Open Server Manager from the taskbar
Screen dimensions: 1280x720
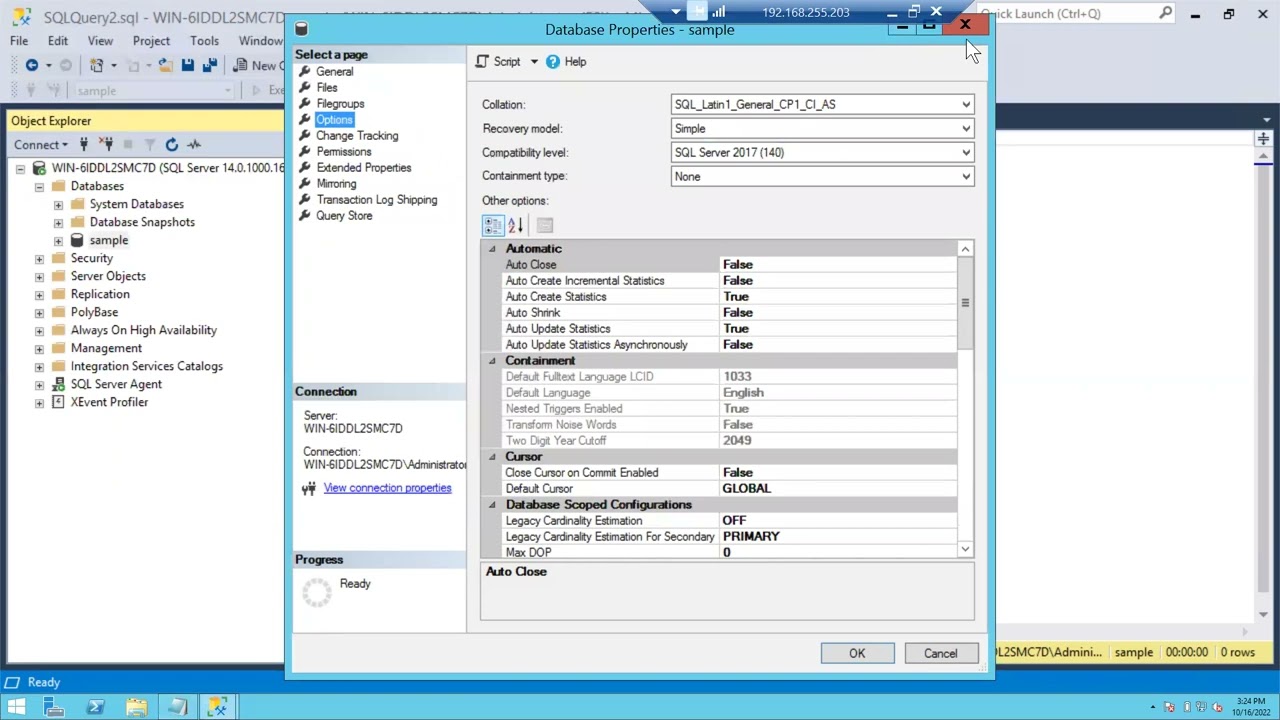[55, 707]
